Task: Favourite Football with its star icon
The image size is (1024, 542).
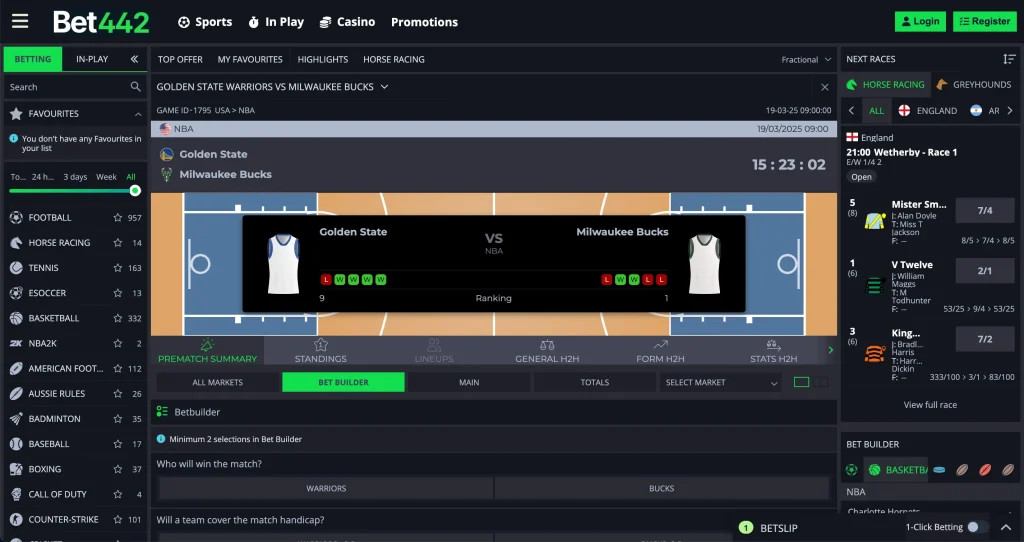Action: click(x=118, y=217)
